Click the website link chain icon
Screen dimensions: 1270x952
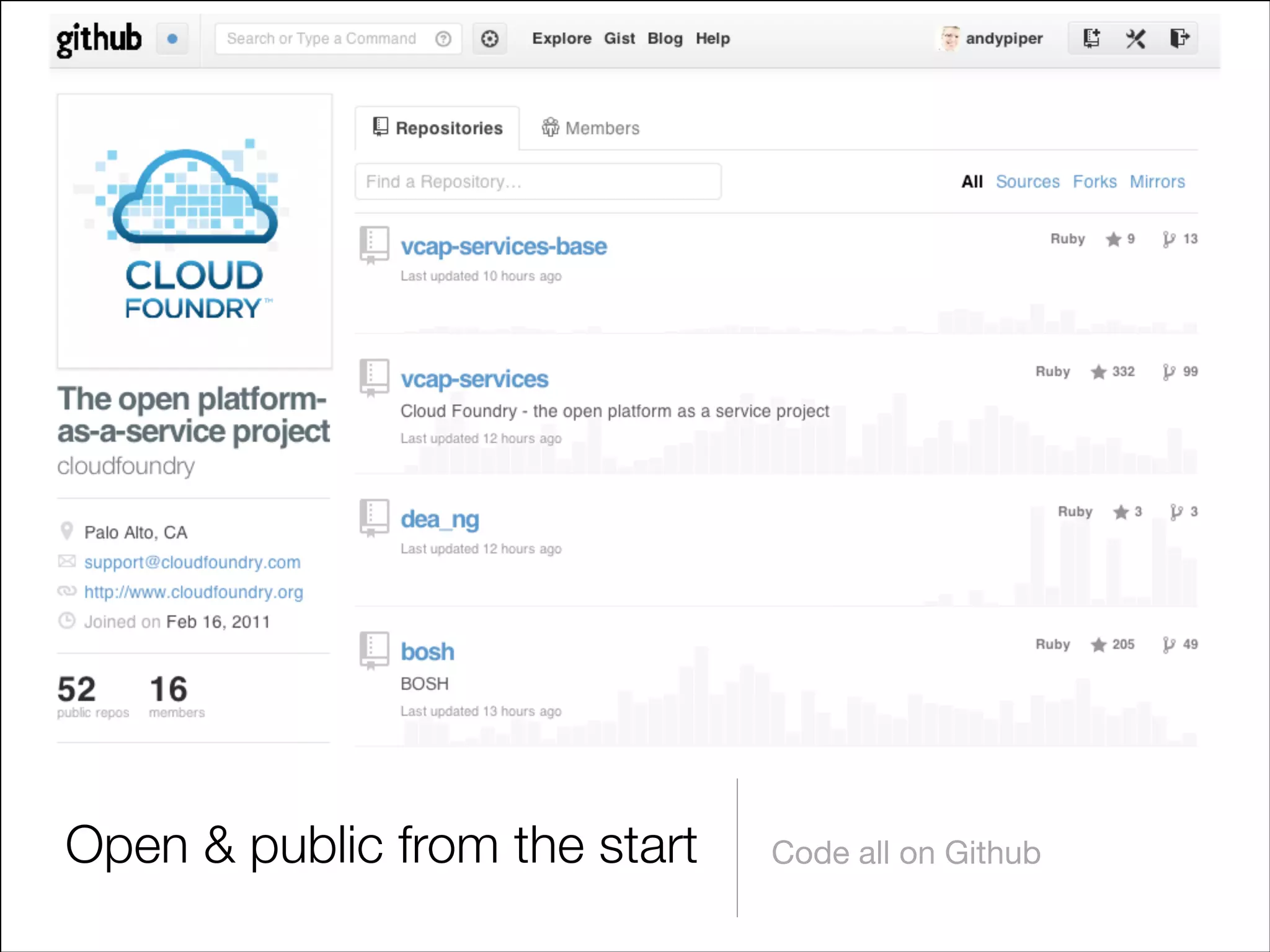click(66, 591)
